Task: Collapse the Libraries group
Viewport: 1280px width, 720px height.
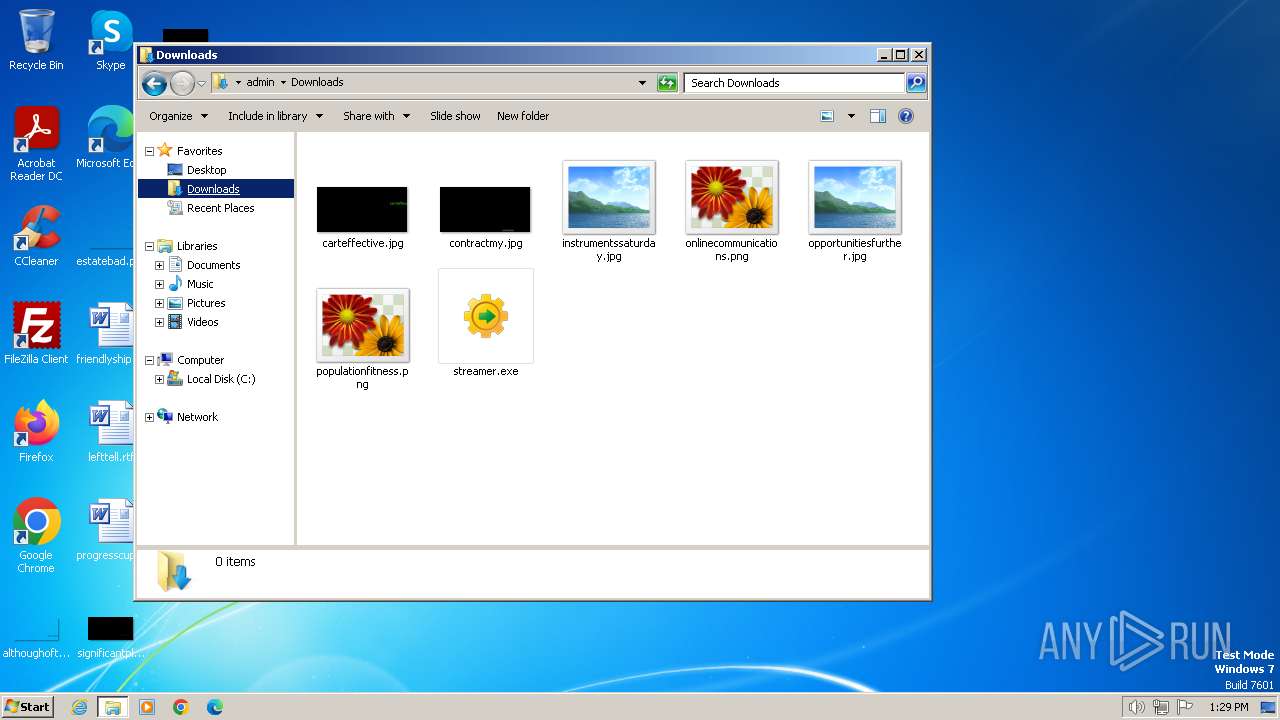Action: [x=149, y=246]
